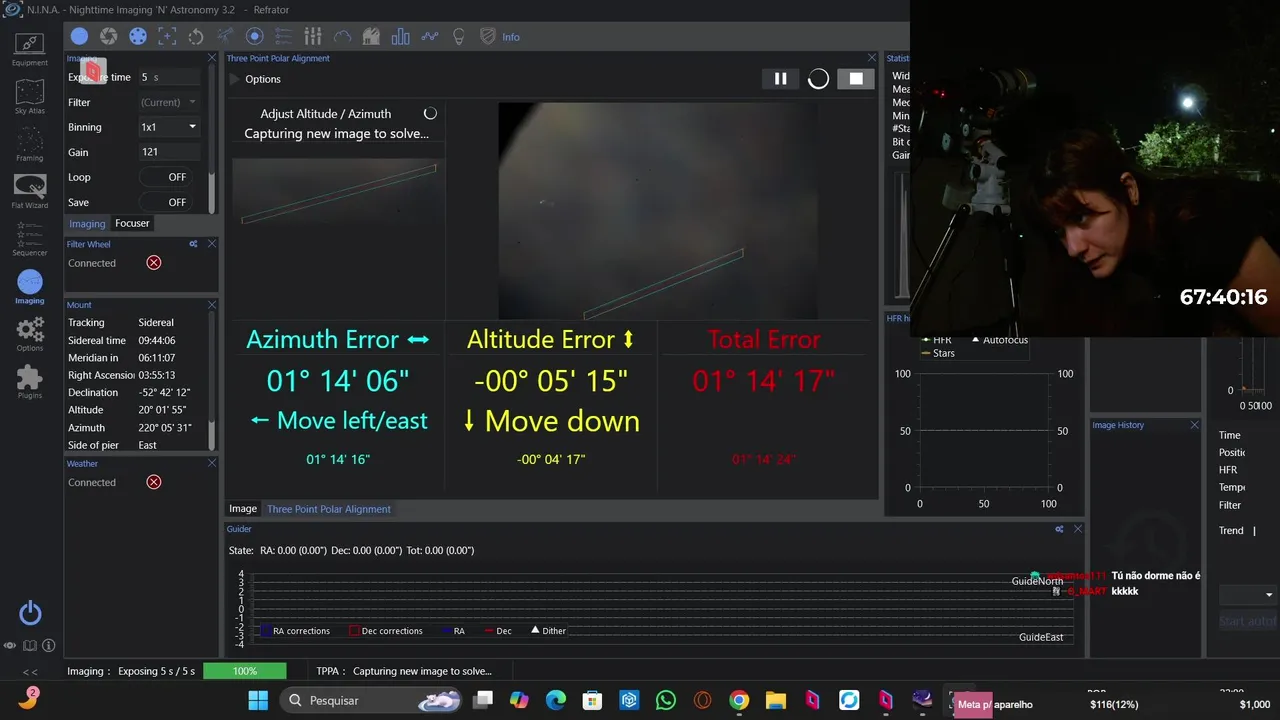
Task: Toggle the statistics bar chart icon
Action: 401,37
